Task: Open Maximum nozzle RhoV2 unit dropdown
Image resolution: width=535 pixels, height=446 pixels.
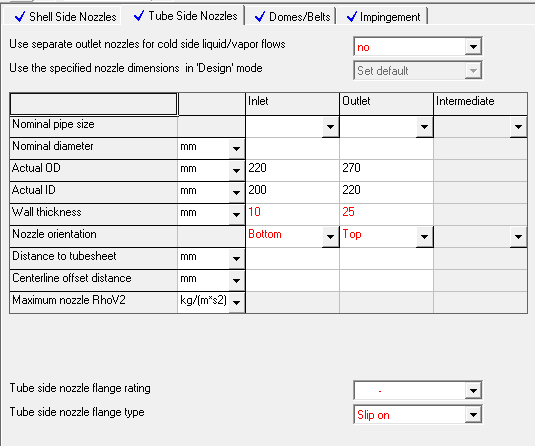Action: [x=236, y=303]
